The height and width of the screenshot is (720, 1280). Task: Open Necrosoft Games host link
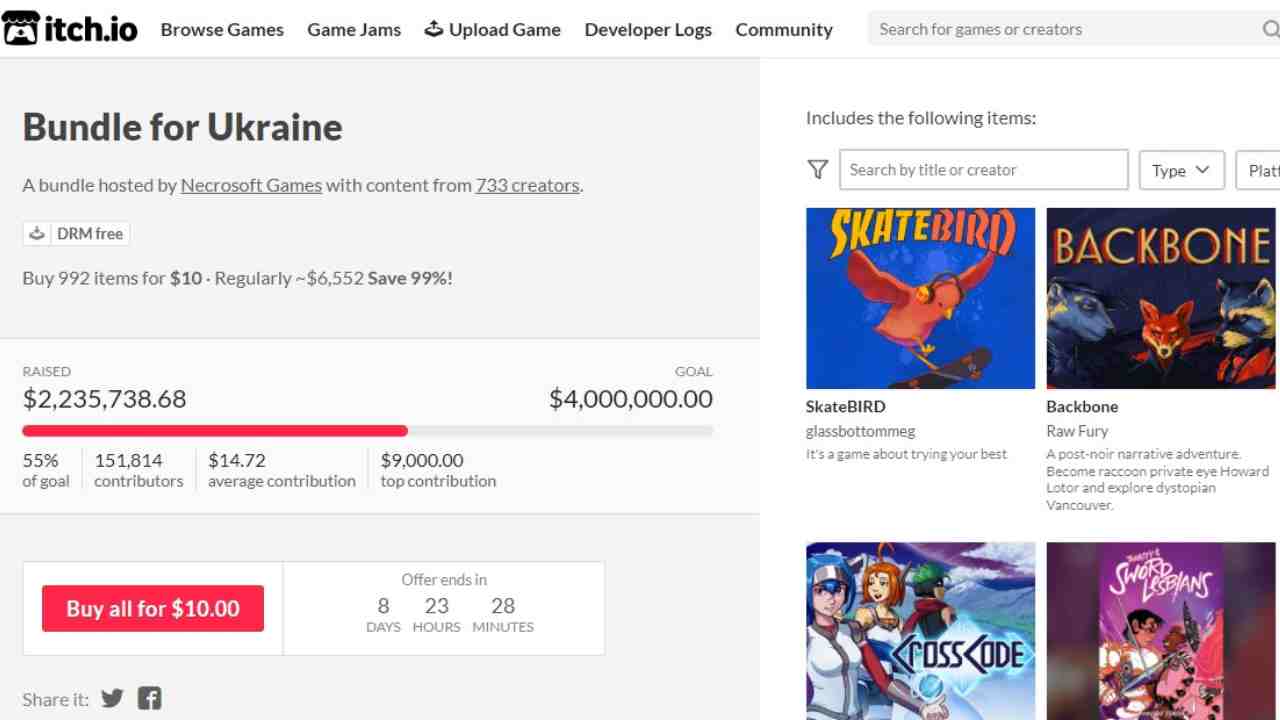(x=251, y=185)
